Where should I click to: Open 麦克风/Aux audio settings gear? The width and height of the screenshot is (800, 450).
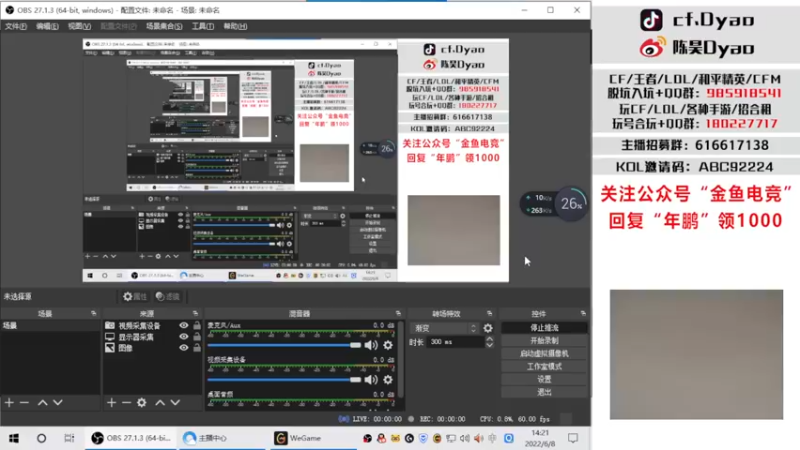pos(388,345)
